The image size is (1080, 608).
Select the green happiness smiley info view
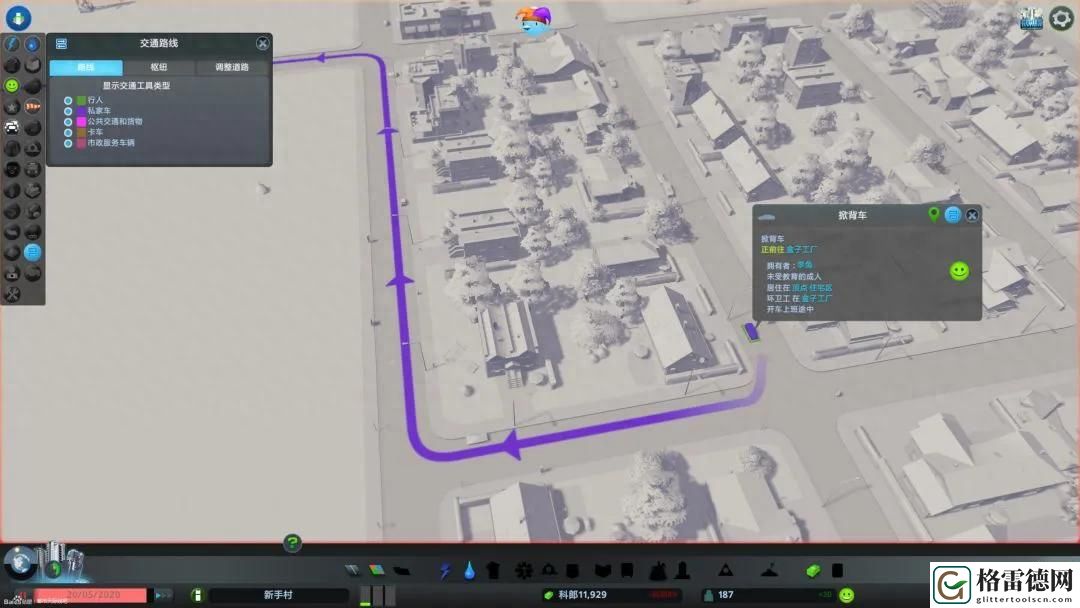(x=12, y=85)
